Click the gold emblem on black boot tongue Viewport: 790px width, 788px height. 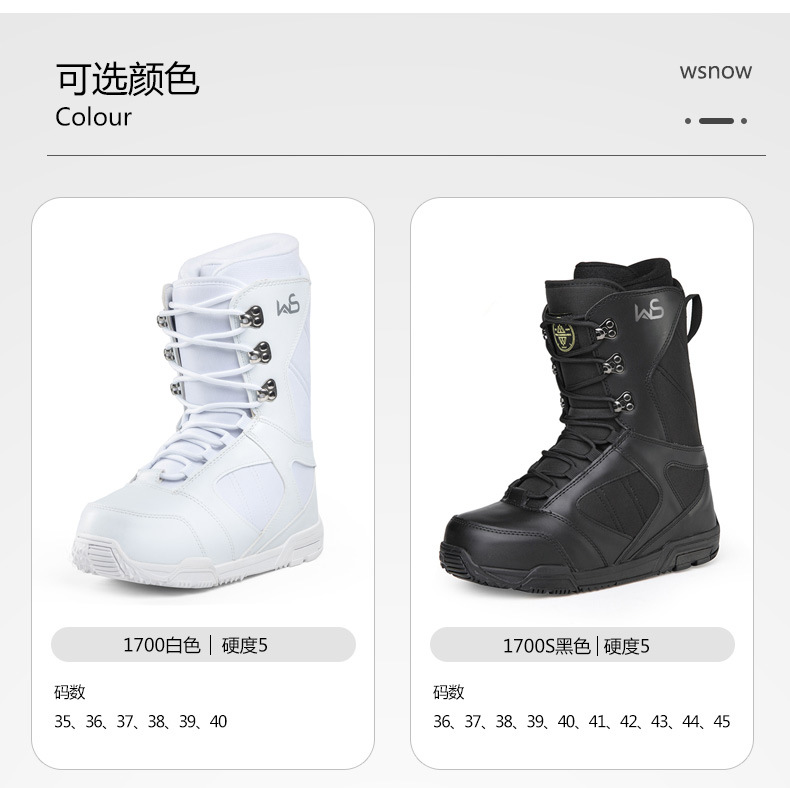click(564, 337)
